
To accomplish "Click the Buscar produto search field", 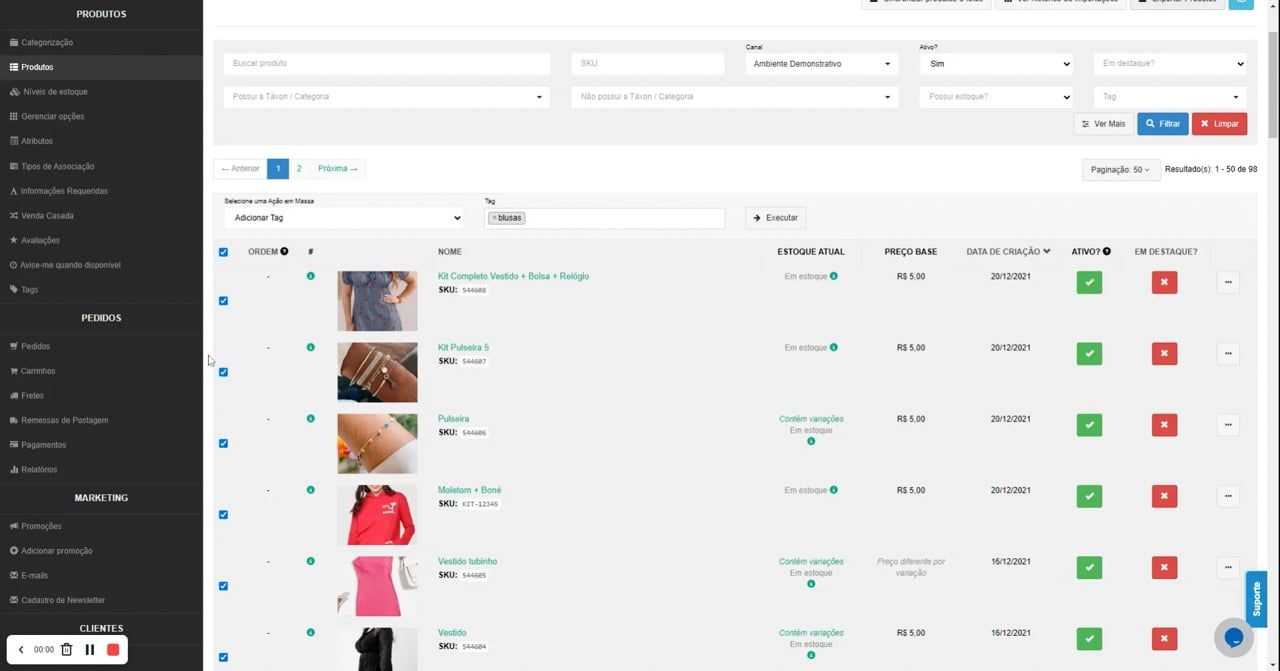I will [x=386, y=64].
